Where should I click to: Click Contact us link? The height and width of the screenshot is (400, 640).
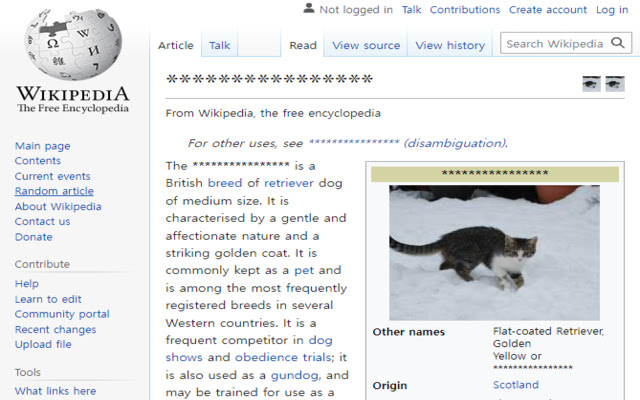(42, 222)
